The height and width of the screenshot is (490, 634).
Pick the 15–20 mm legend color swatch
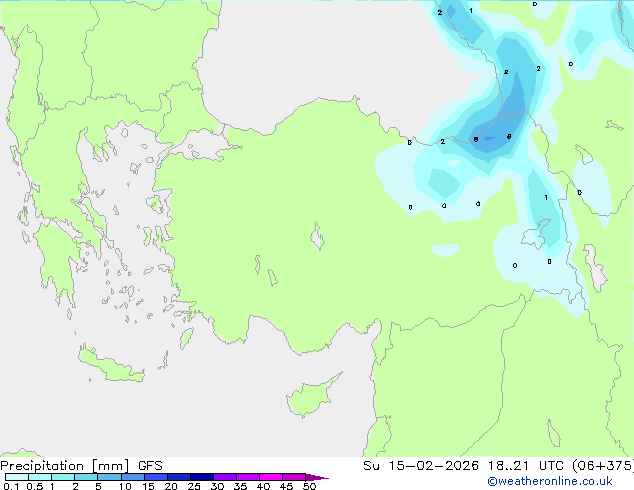(x=156, y=477)
